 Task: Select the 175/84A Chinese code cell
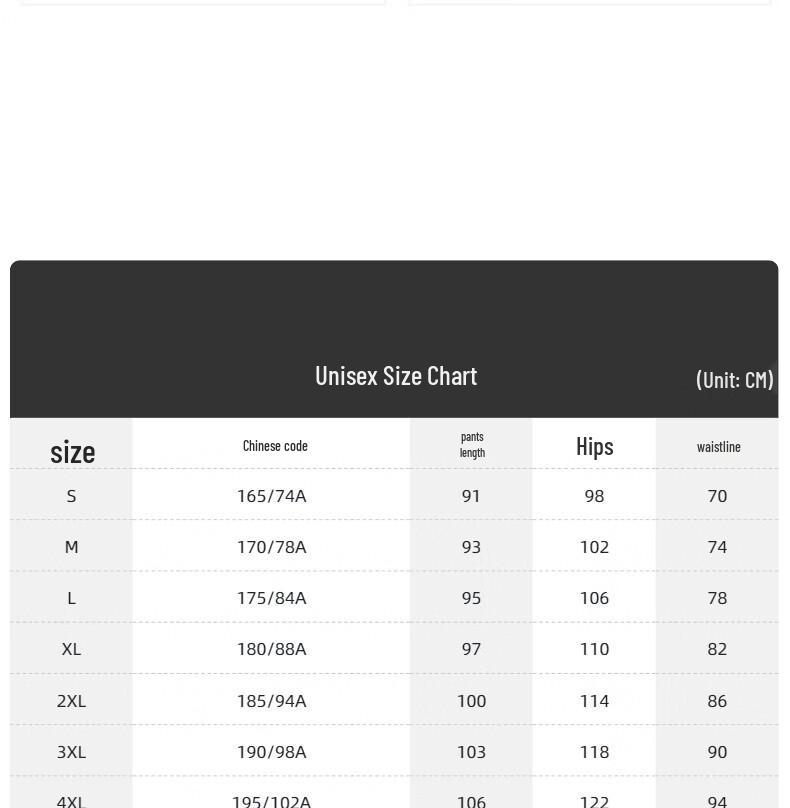point(272,598)
